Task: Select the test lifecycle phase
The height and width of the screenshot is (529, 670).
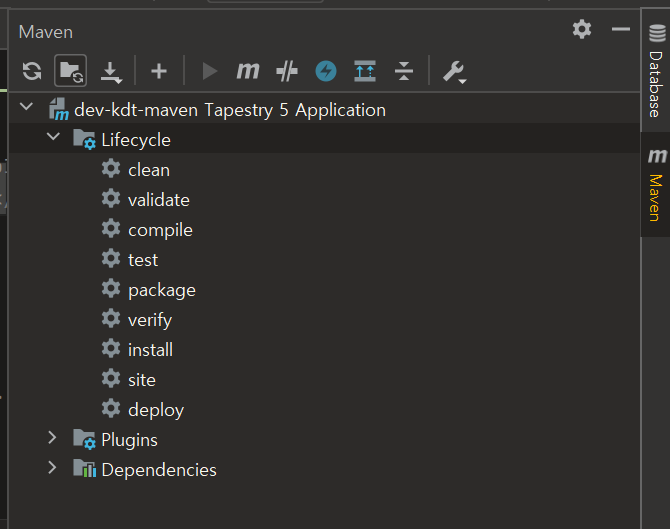Action: [143, 260]
